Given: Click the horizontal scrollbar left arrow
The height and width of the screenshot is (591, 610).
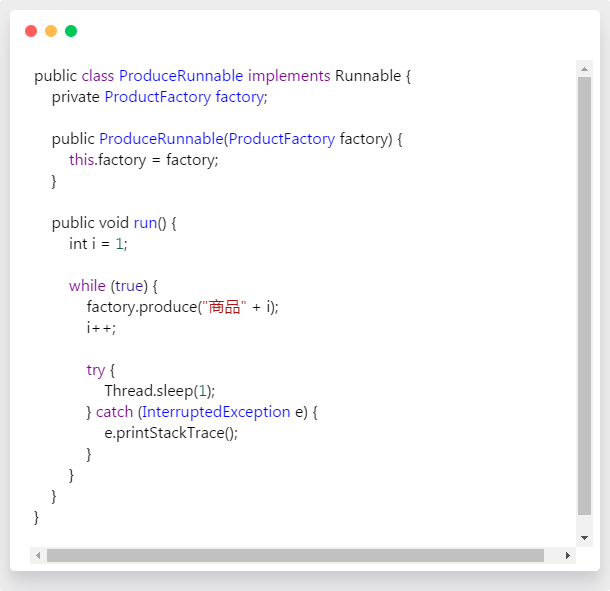Looking at the screenshot, I should pyautogui.click(x=38, y=555).
